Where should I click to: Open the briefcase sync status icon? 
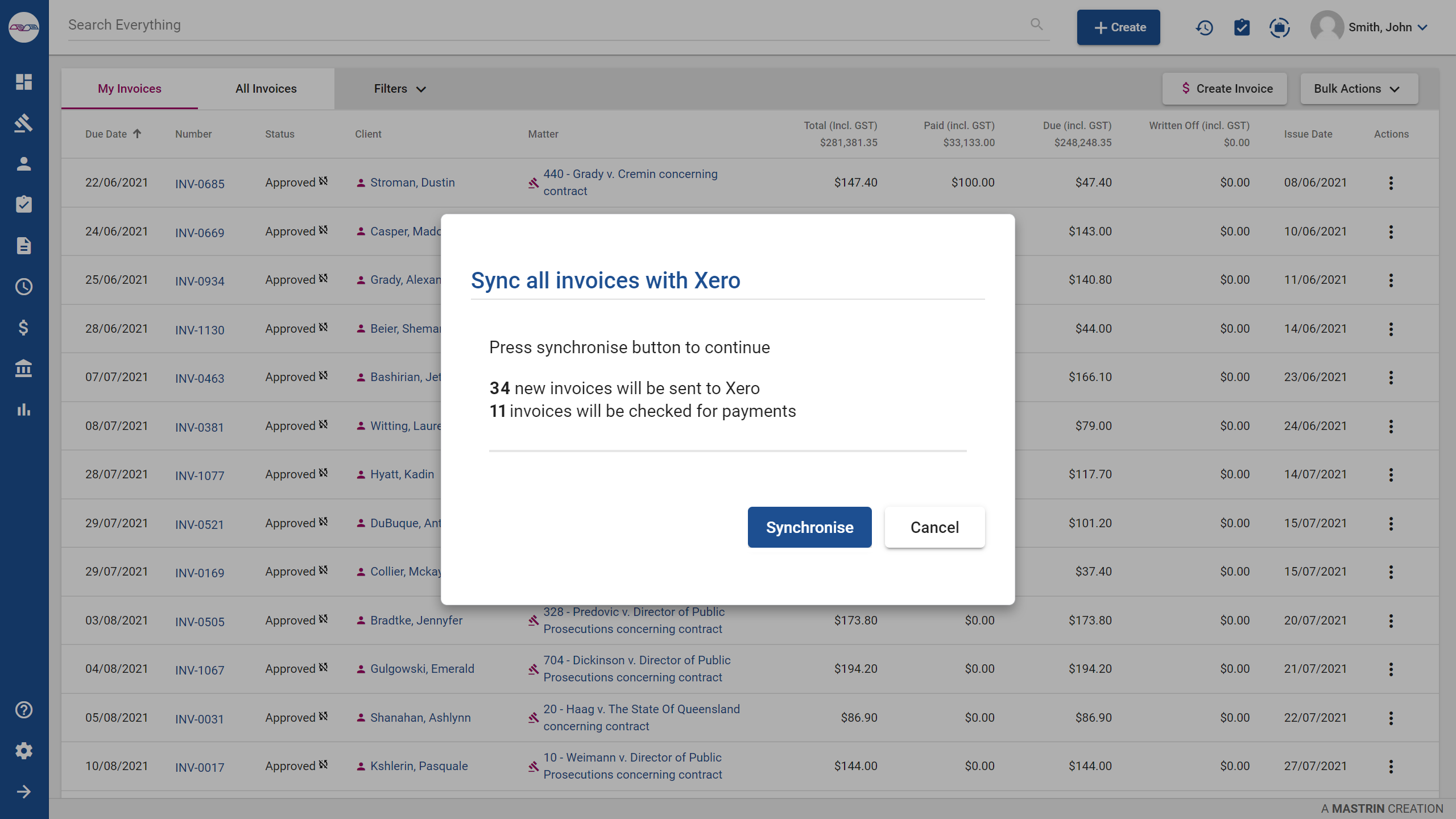click(1280, 27)
